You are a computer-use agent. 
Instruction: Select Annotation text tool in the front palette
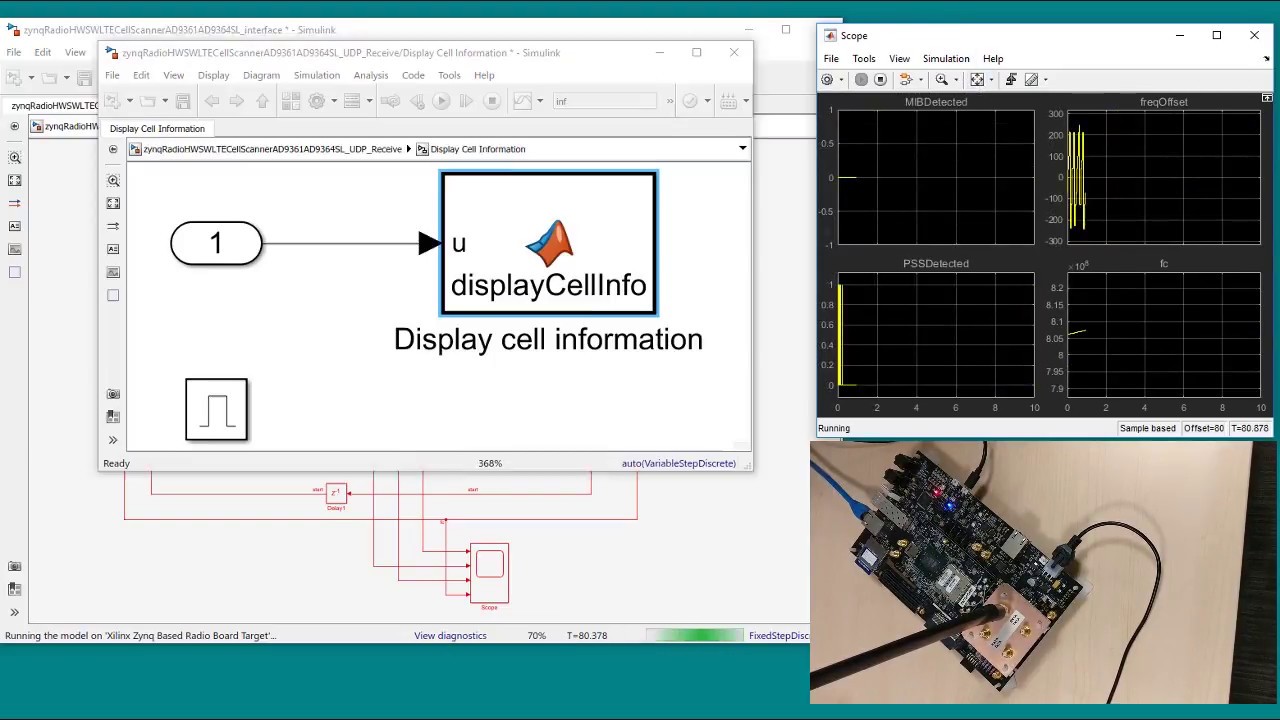[113, 249]
